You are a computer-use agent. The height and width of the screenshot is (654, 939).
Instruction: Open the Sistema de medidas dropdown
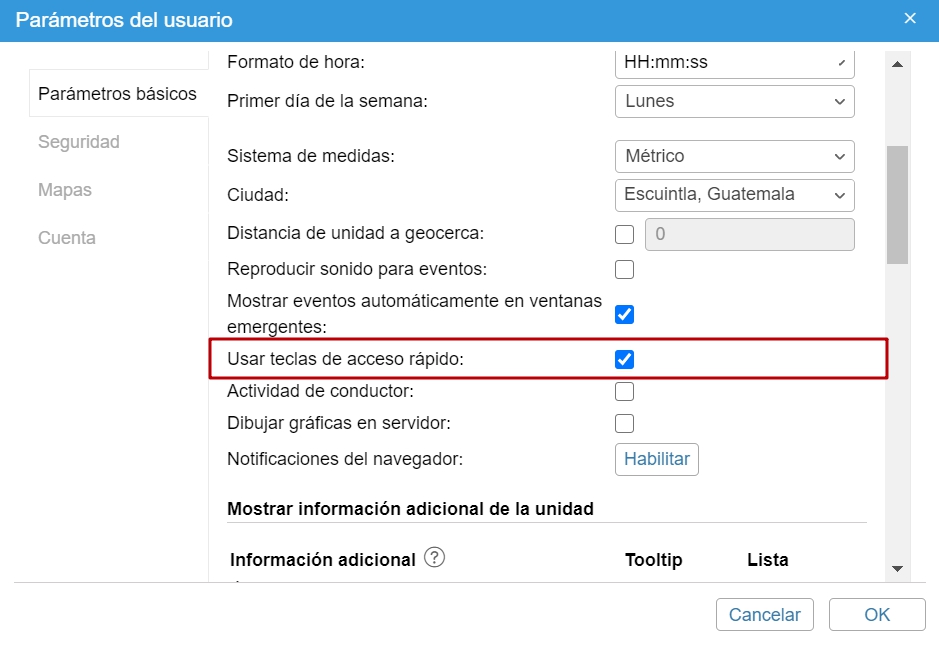tap(734, 156)
